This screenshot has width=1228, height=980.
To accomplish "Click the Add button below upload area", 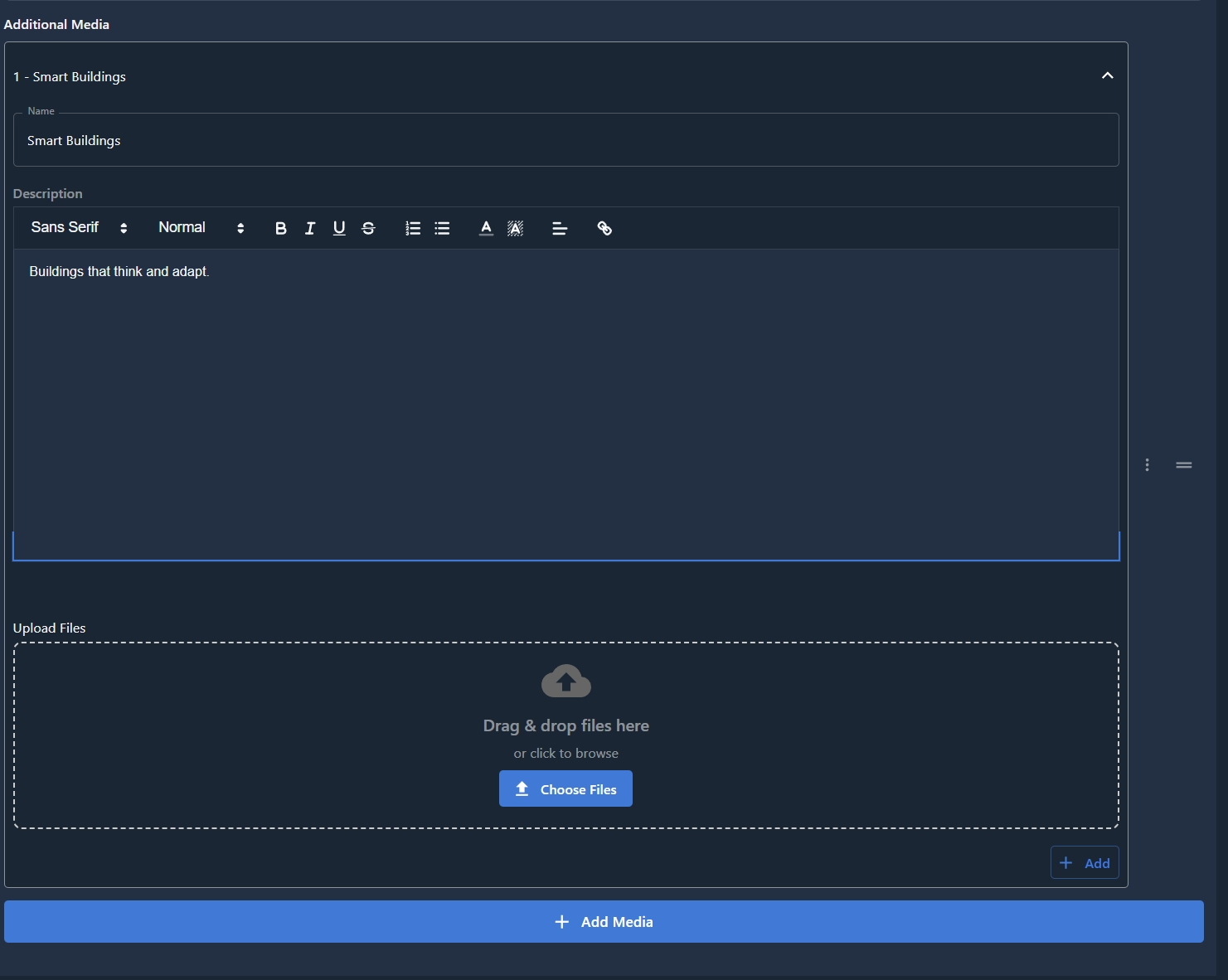I will [1085, 863].
